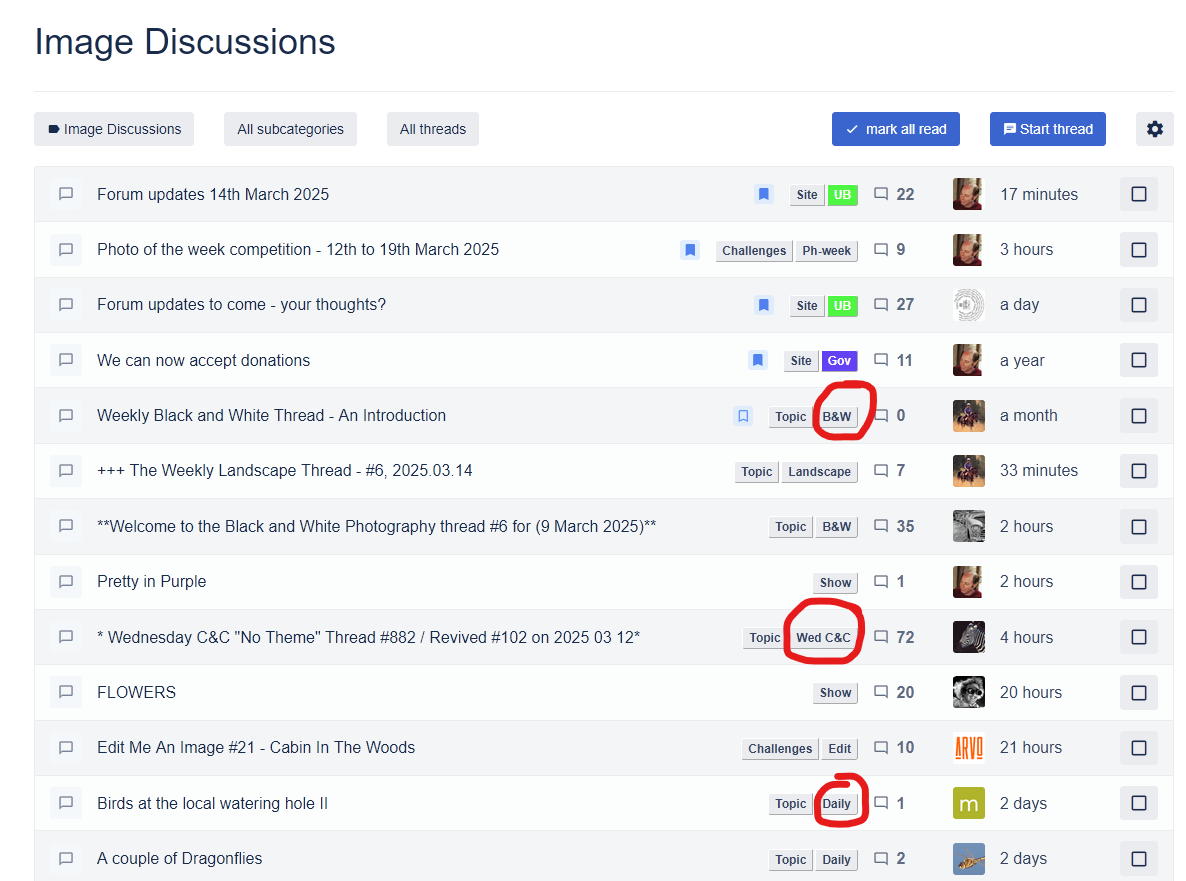Click outlined bookmark on Weekly Black and White row
The image size is (1186, 881).
coord(743,416)
